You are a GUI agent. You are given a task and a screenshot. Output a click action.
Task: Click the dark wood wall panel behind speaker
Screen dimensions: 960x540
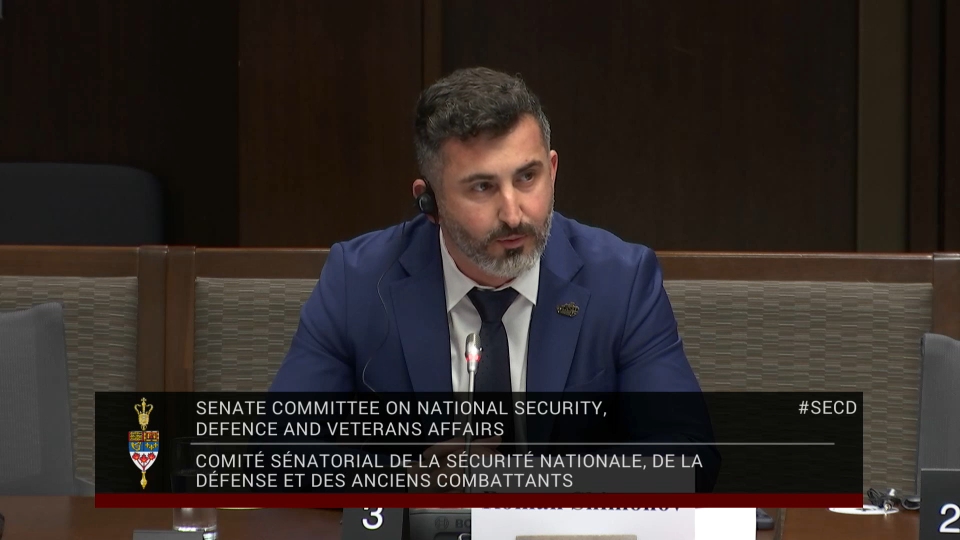pyautogui.click(x=700, y=120)
